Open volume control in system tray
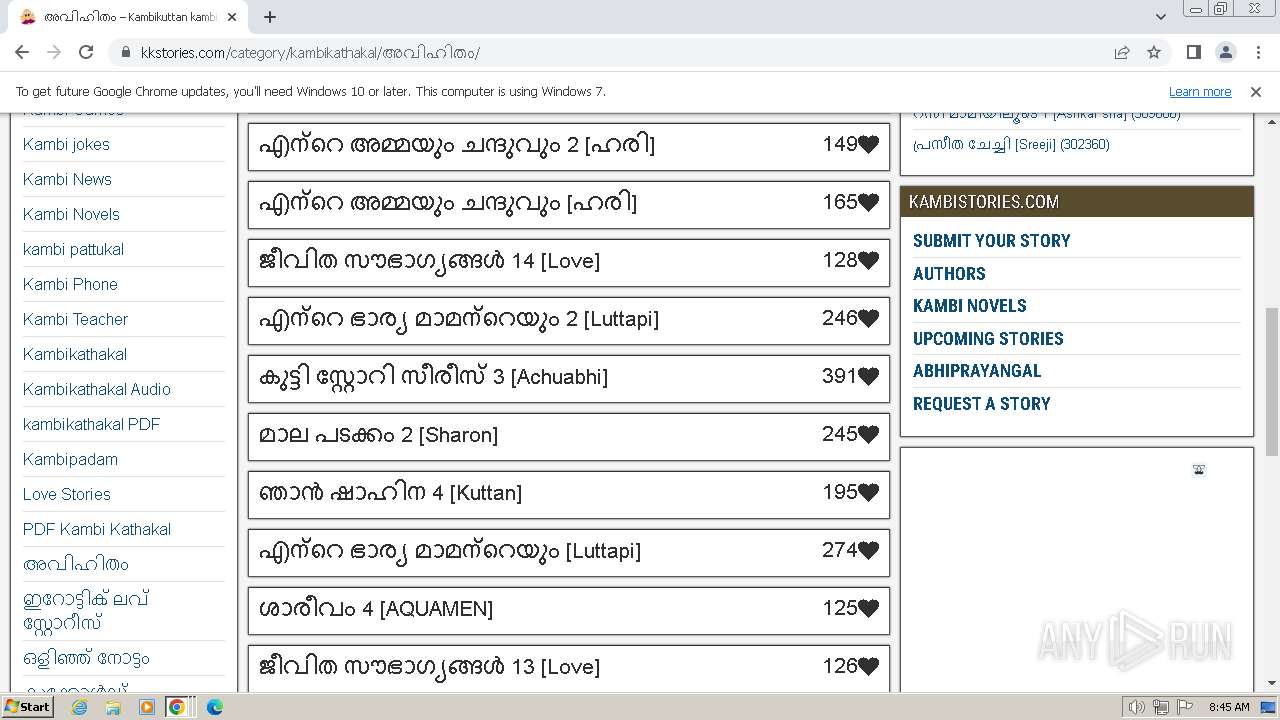 click(1136, 707)
